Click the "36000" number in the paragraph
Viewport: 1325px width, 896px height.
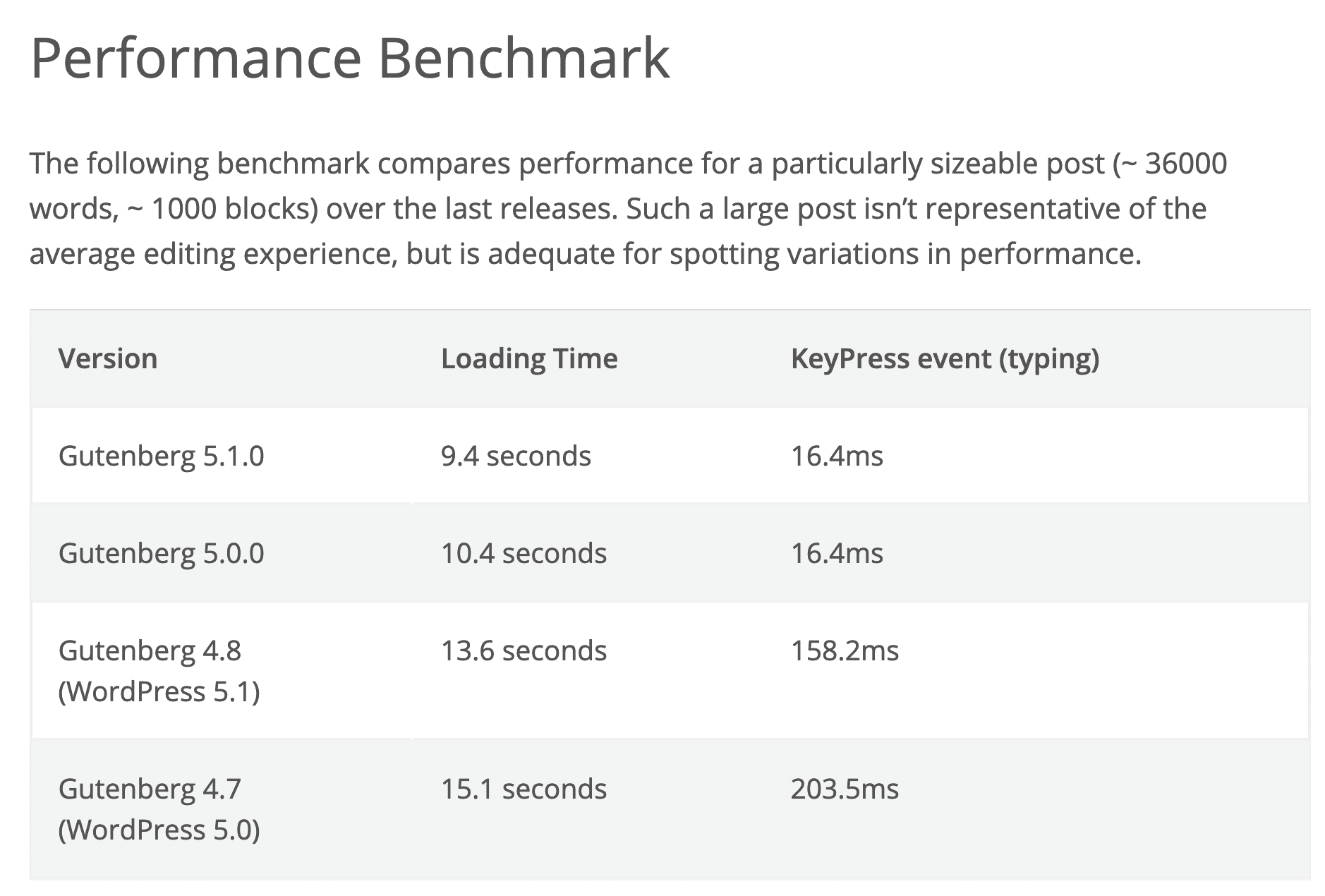pos(1185,164)
